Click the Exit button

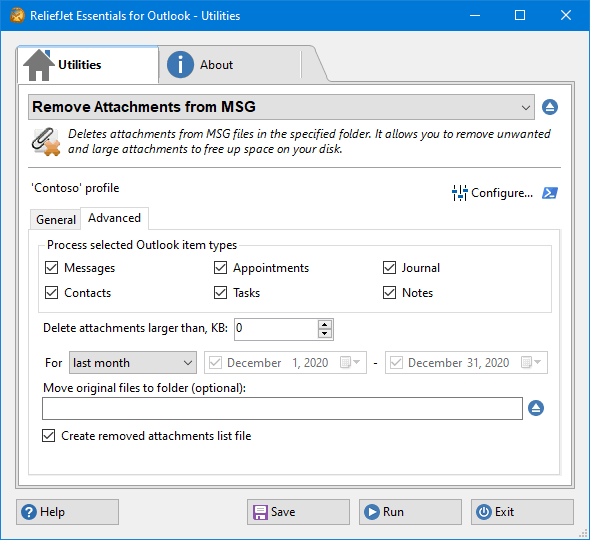tap(522, 512)
